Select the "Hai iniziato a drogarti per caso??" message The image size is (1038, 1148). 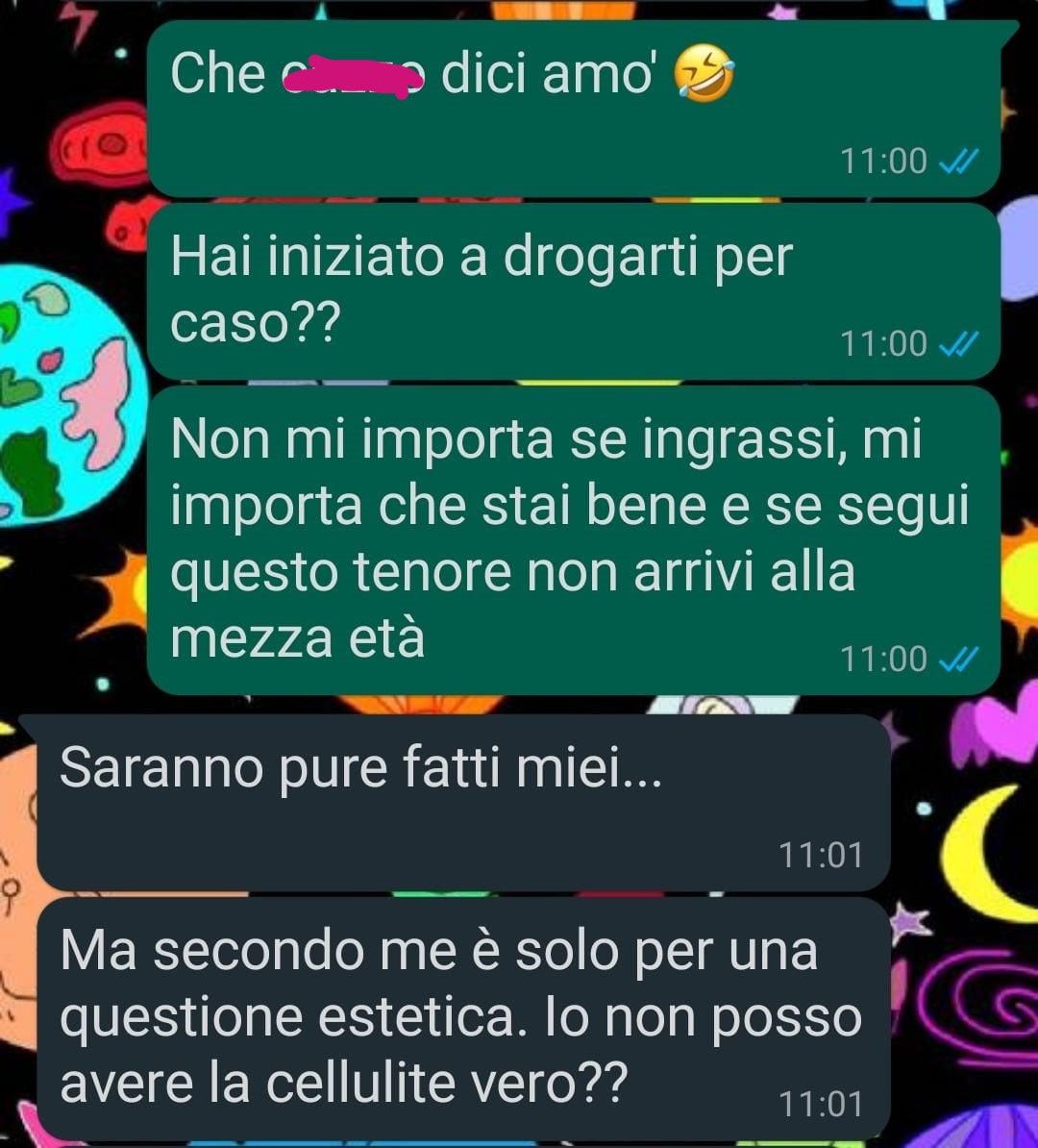[574, 291]
